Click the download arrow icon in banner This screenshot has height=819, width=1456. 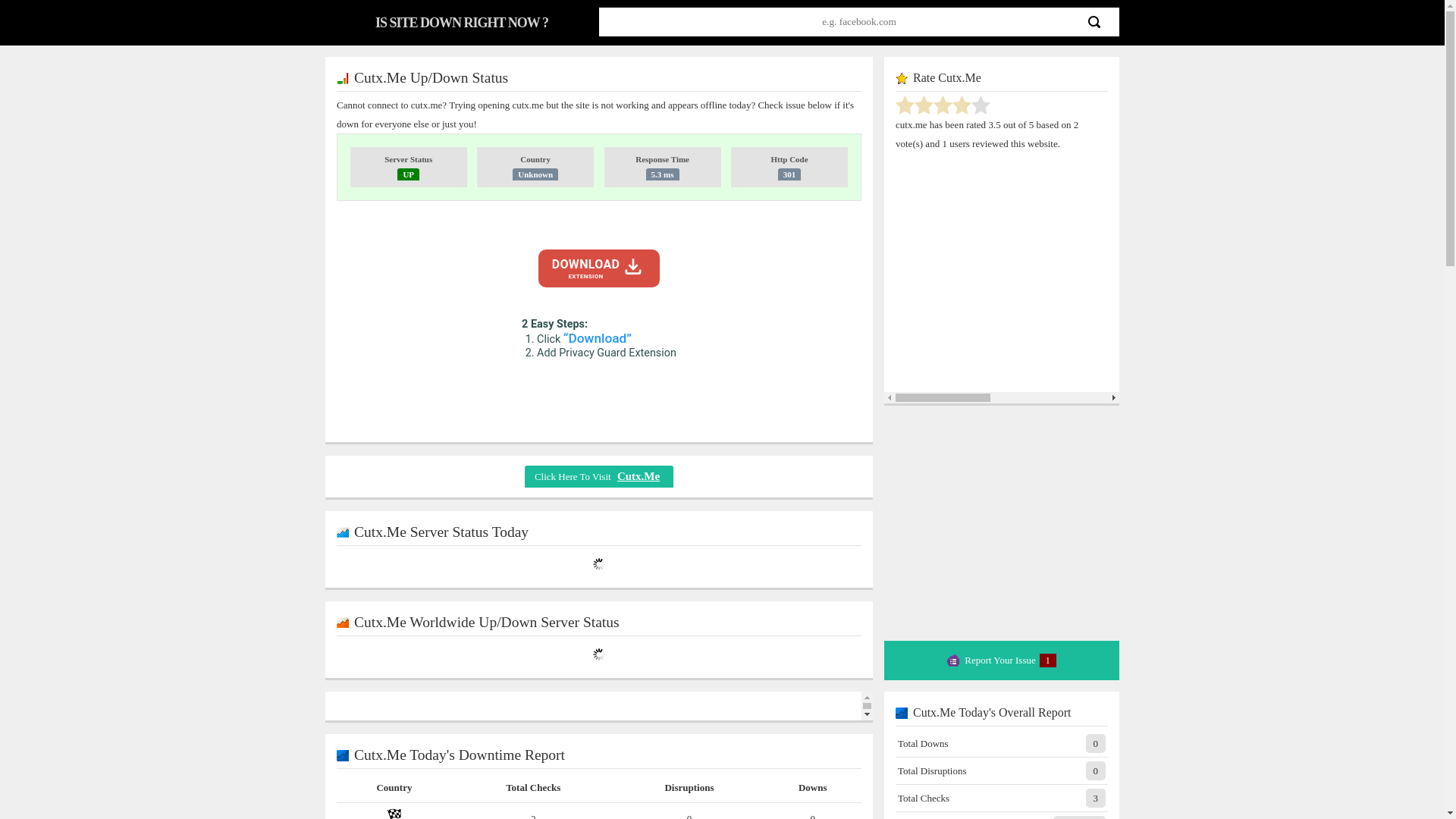633,267
